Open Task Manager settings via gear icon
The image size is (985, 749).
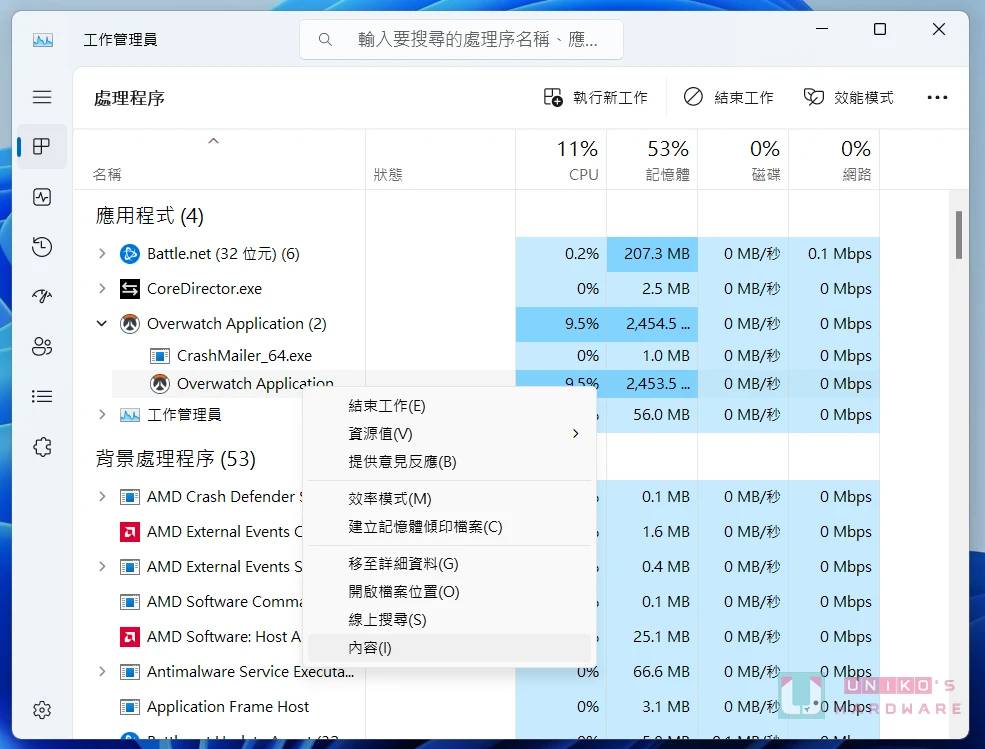[41, 710]
